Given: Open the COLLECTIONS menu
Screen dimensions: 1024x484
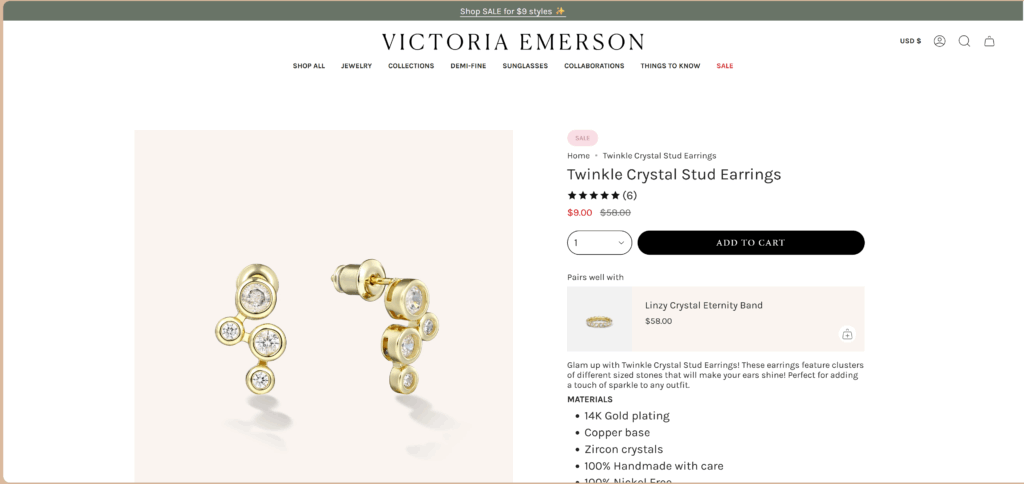Looking at the screenshot, I should [411, 66].
